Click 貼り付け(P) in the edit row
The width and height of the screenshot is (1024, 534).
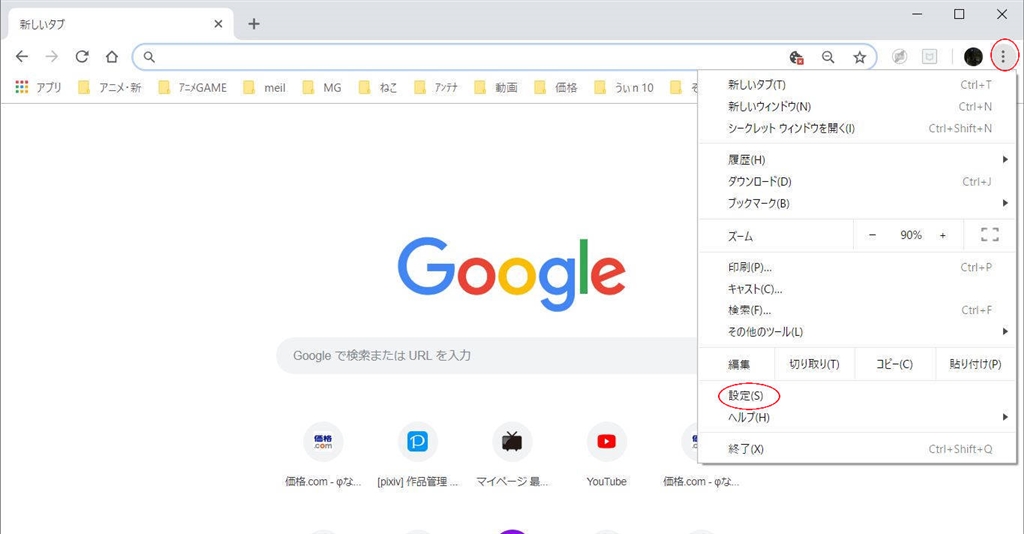(x=975, y=364)
